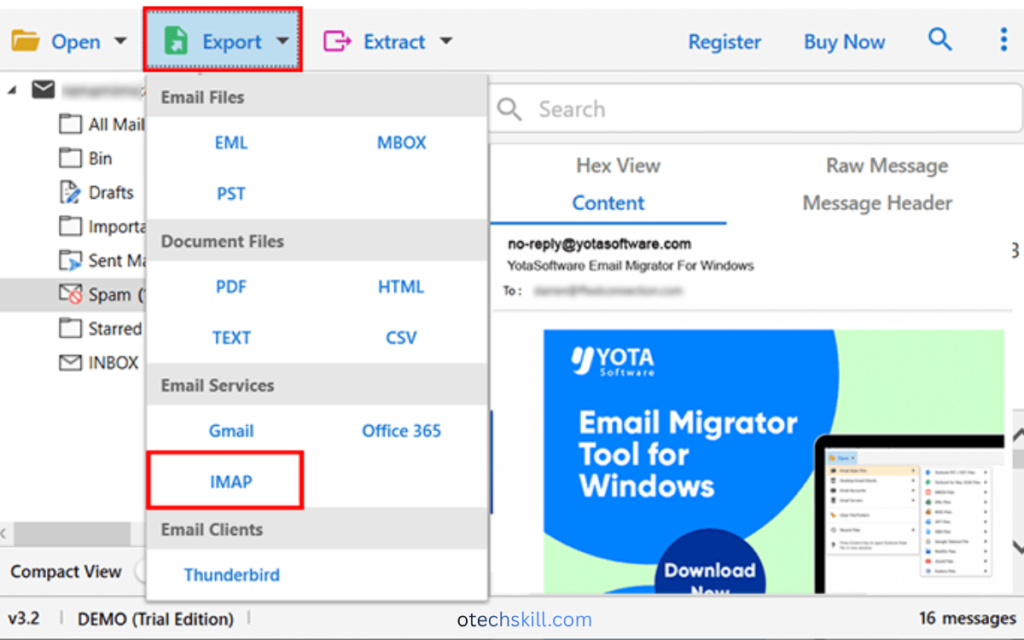This screenshot has height=640, width=1024.
Task: Switch to the Hex View tab
Action: (x=618, y=165)
